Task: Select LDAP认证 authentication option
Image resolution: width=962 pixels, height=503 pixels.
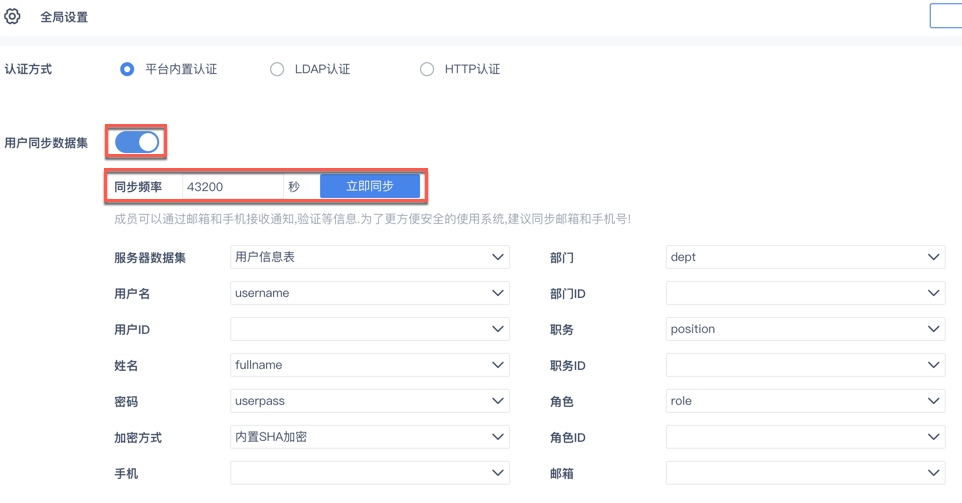Action: [x=277, y=69]
